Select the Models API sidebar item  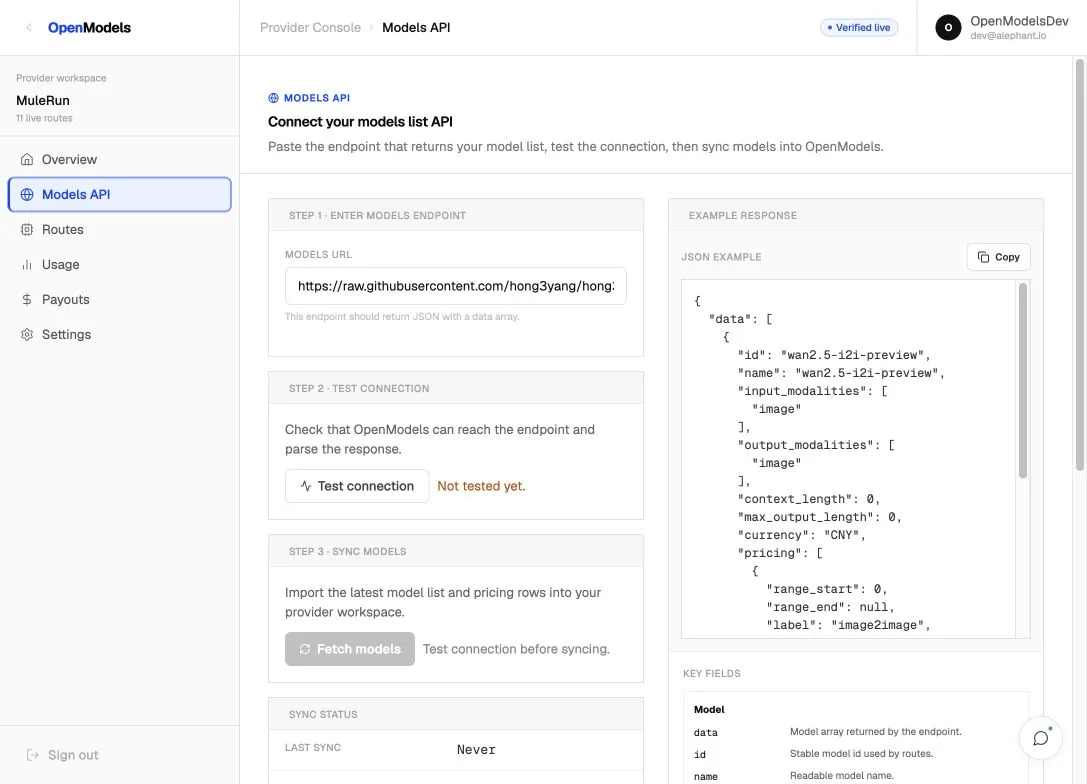[119, 195]
